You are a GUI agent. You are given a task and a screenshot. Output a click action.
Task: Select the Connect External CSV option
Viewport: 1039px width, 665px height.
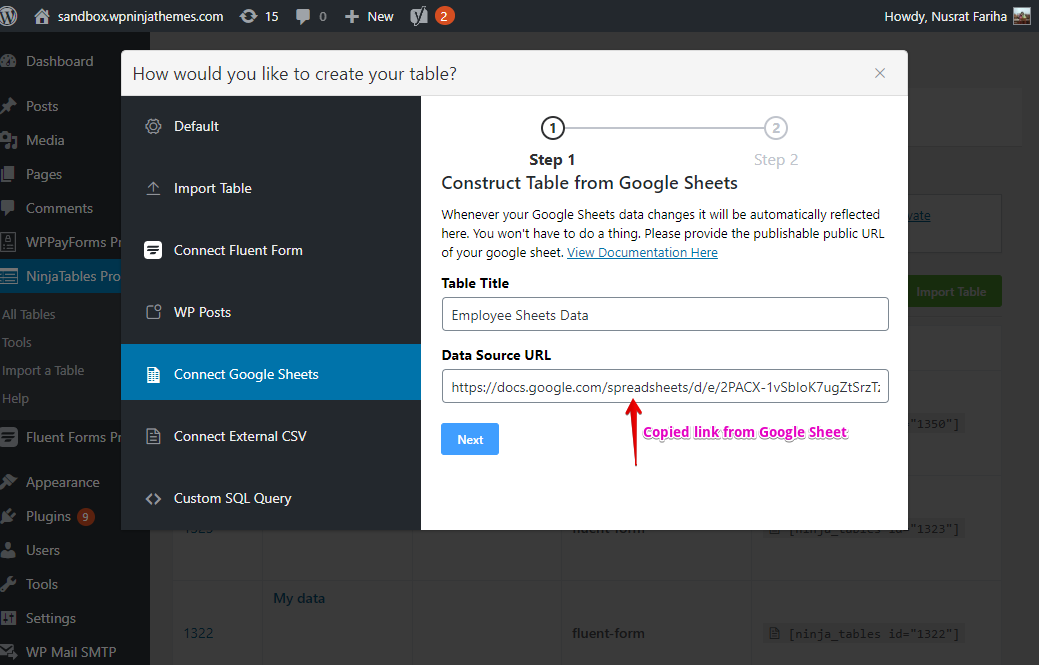tap(270, 436)
